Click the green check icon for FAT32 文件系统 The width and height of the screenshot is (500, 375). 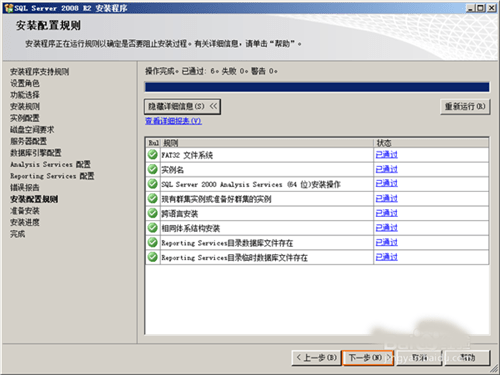[x=153, y=155]
